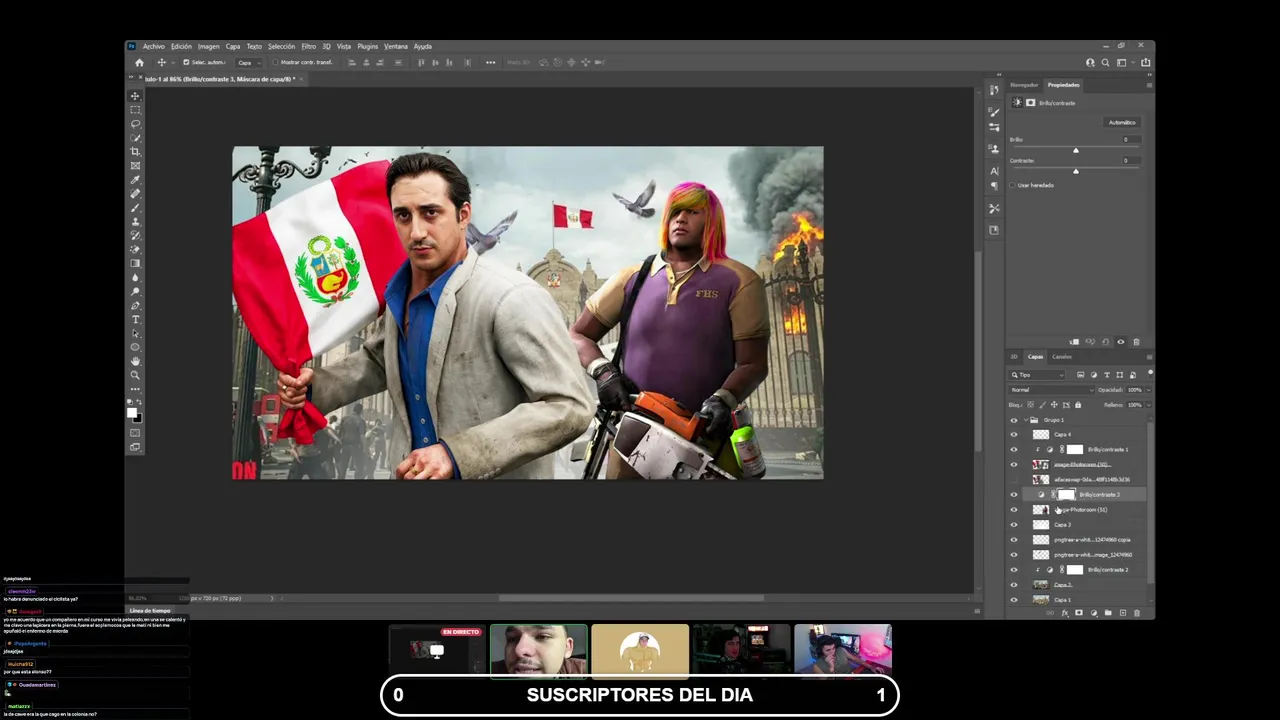
Task: Clip adjustment to layer icon in Properties
Action: 1075,342
